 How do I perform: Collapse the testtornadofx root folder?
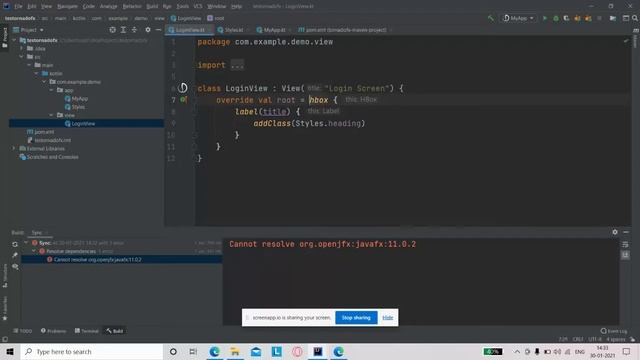15,40
